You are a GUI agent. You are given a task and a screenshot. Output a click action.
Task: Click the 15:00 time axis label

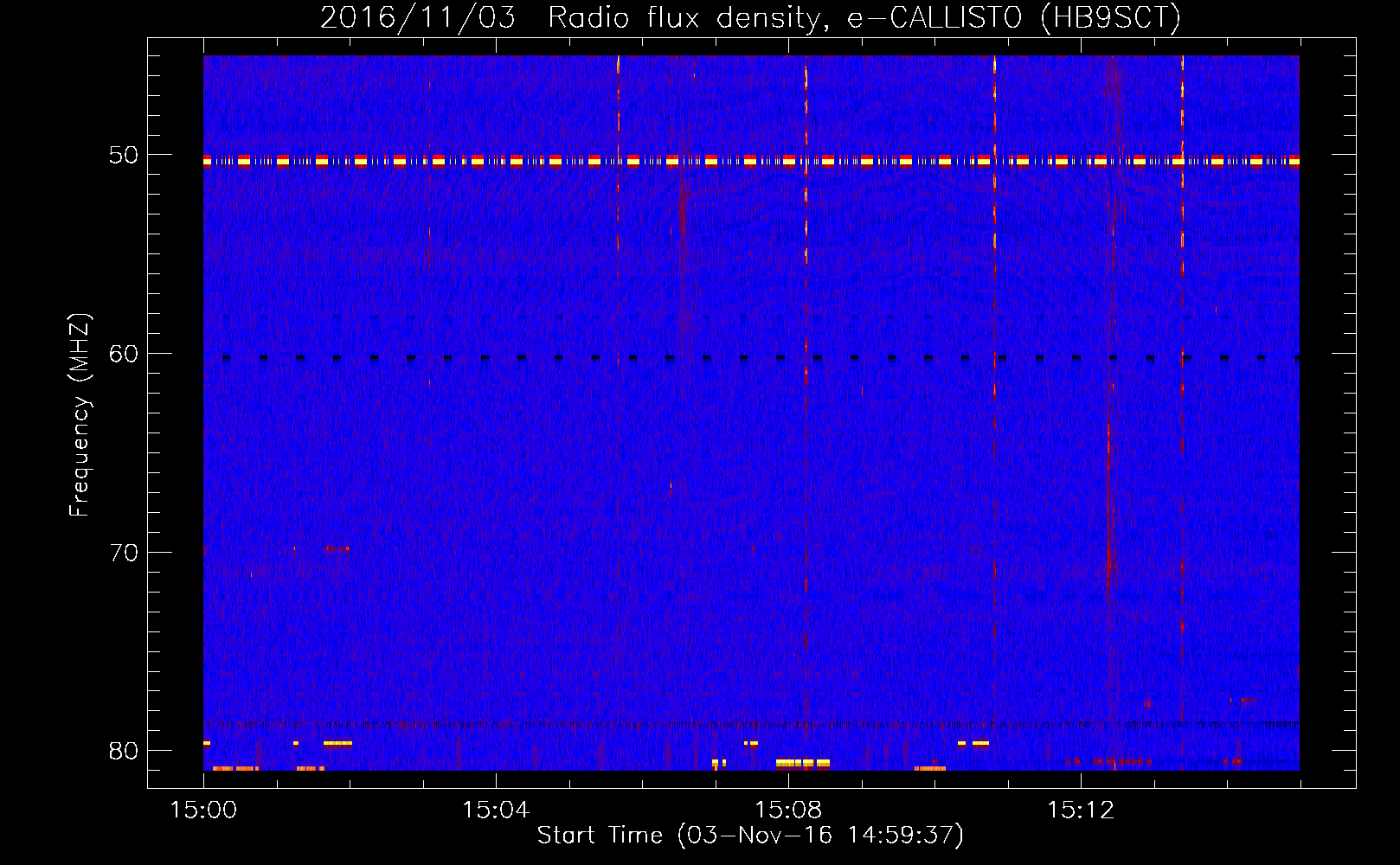click(203, 811)
